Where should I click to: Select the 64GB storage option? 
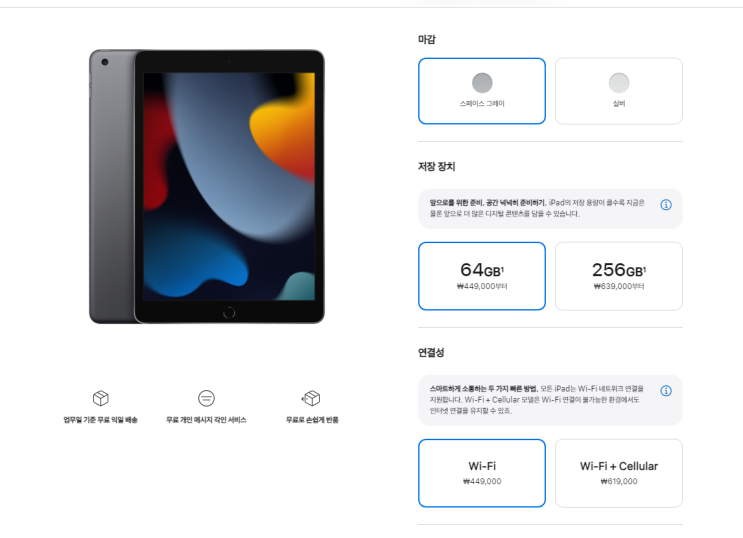pos(482,276)
